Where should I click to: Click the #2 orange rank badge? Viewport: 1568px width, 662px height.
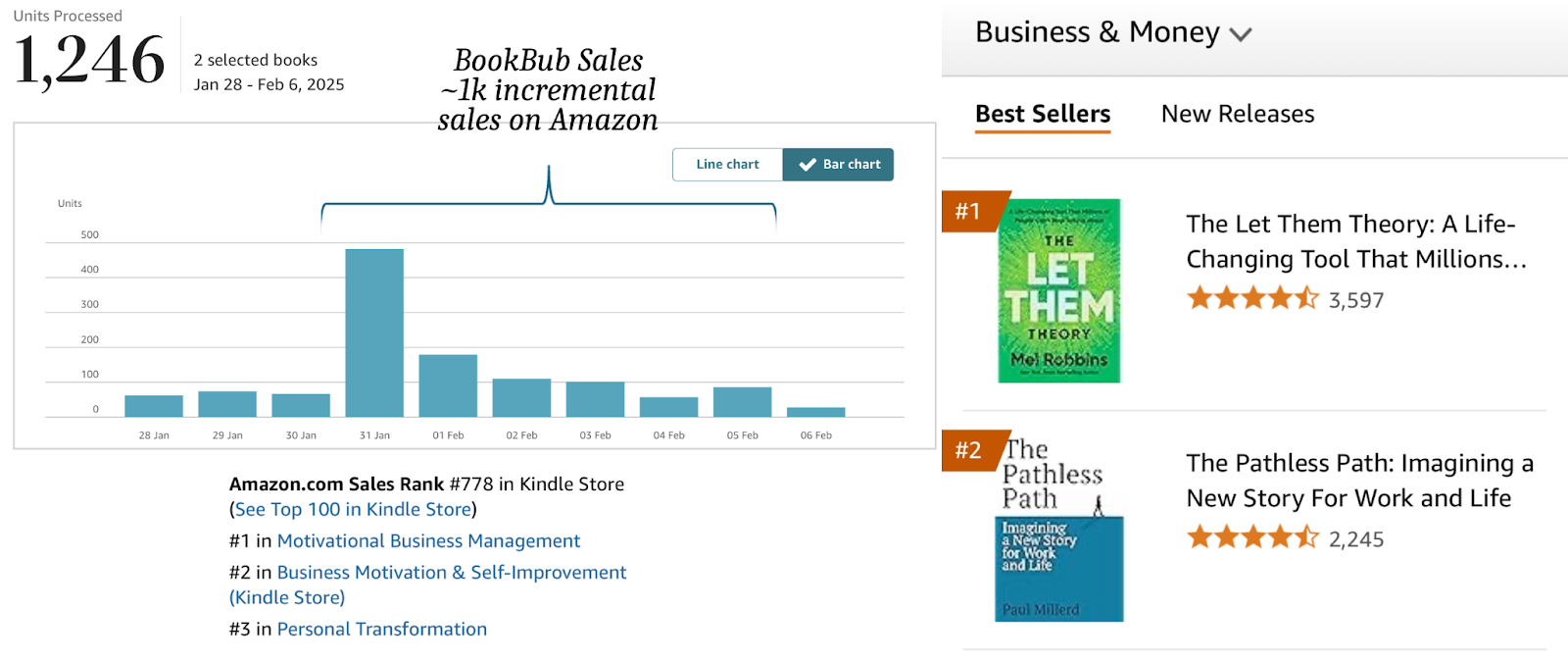(x=971, y=450)
